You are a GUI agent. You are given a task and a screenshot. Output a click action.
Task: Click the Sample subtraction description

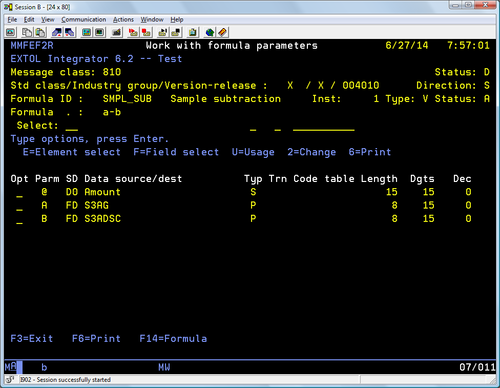tap(226, 99)
